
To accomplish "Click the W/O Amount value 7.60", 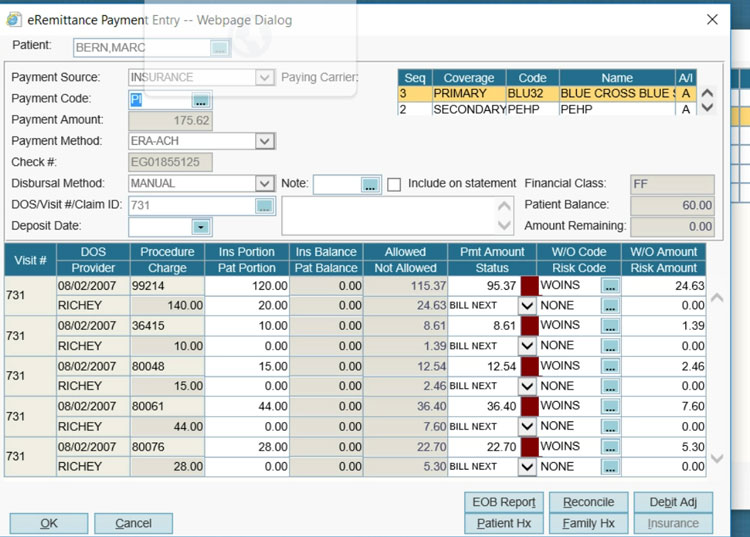I will point(664,407).
